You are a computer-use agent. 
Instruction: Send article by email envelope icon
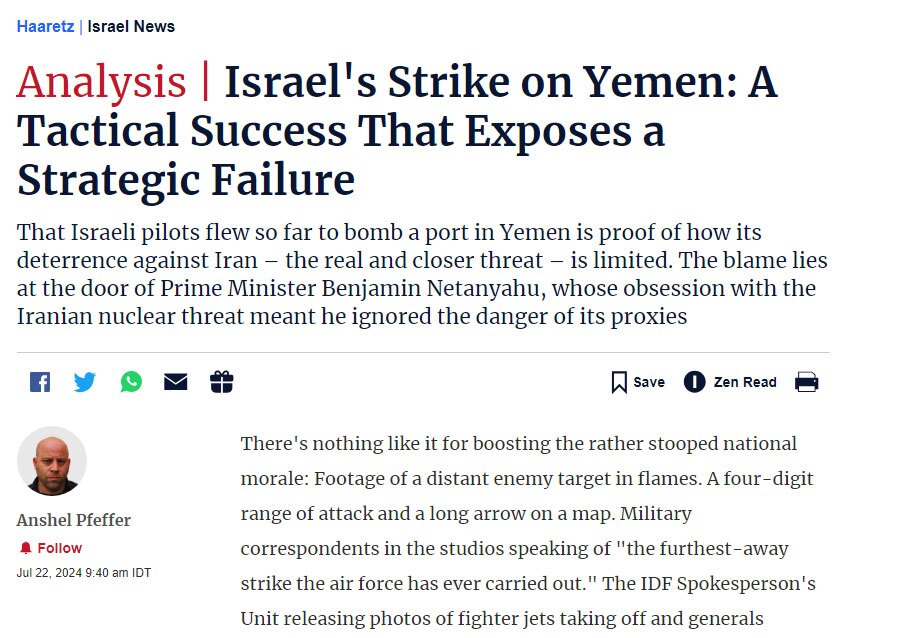(175, 381)
